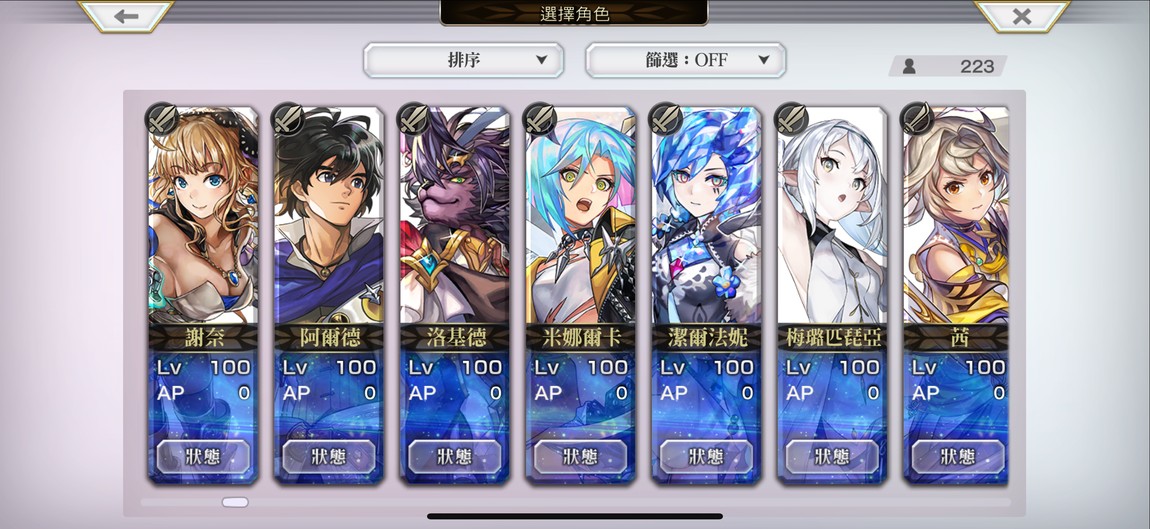Click the sword icon on 米娜爾卡's card
Image resolution: width=1150 pixels, height=529 pixels.
(x=539, y=119)
